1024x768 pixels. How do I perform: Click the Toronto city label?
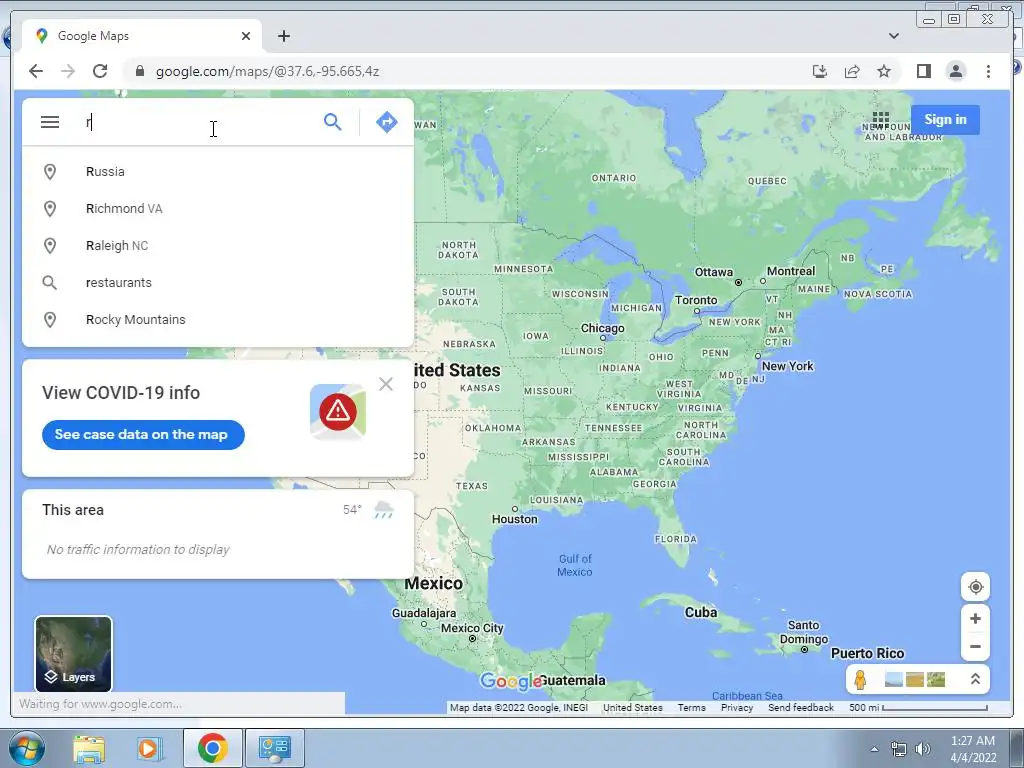696,300
